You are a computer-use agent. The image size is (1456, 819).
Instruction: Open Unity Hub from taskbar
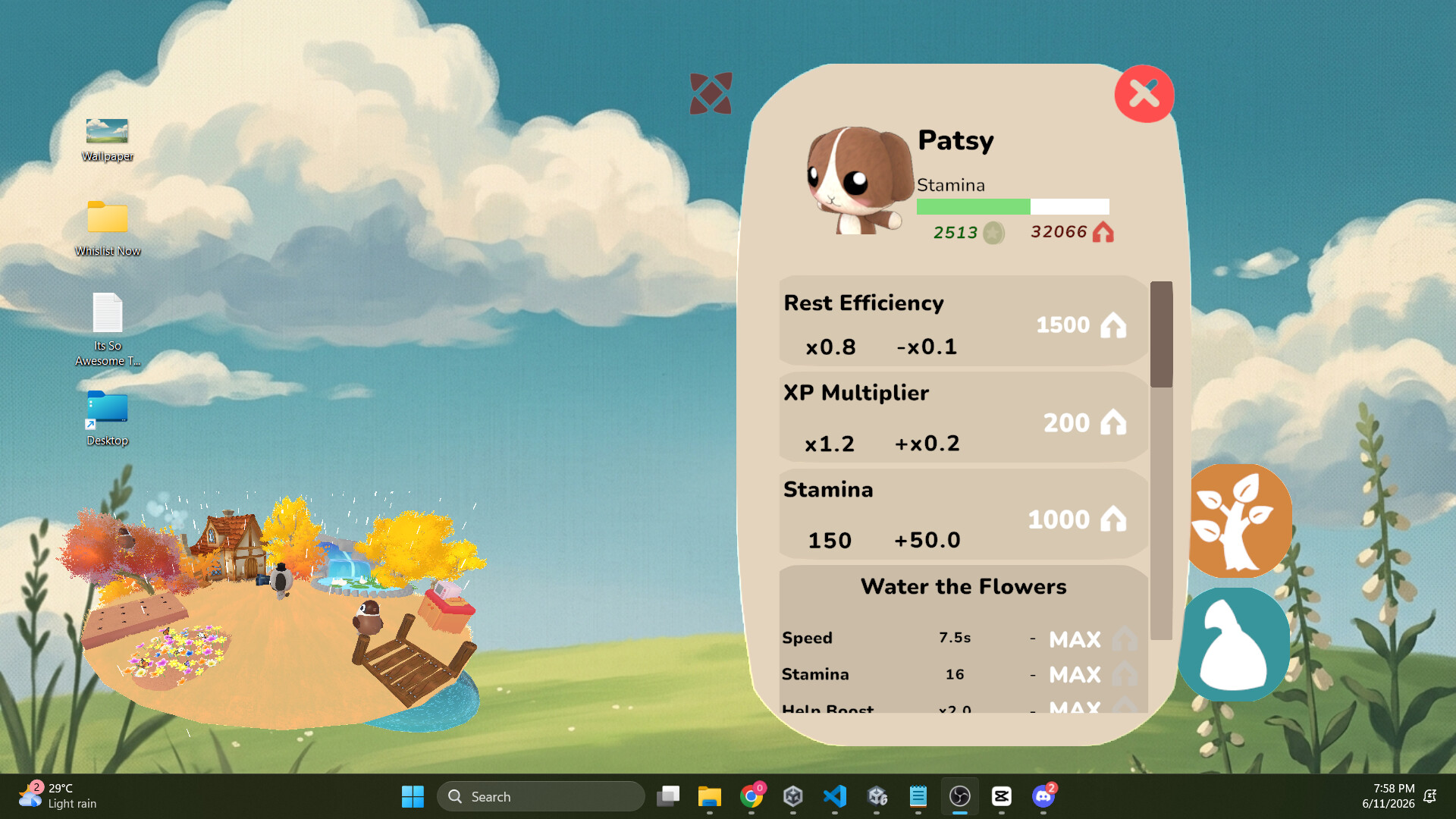[793, 796]
